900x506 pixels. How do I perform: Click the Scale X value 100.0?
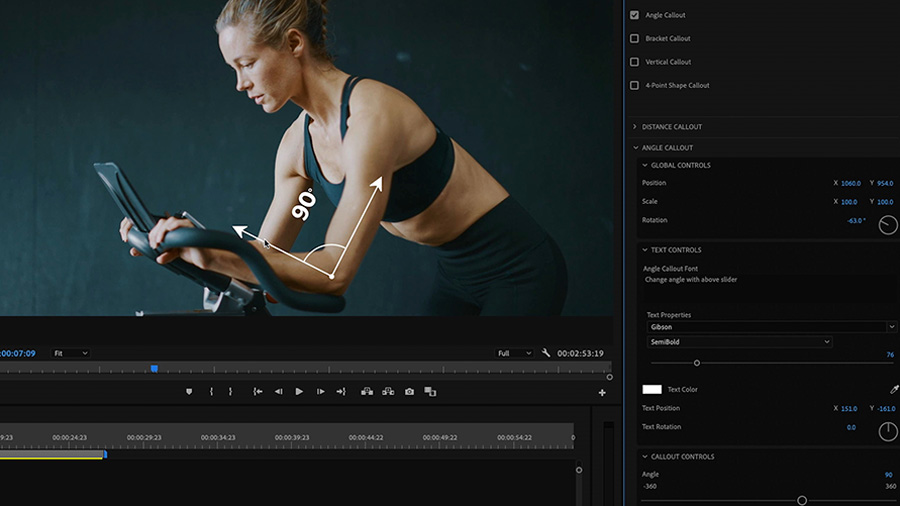tap(849, 202)
